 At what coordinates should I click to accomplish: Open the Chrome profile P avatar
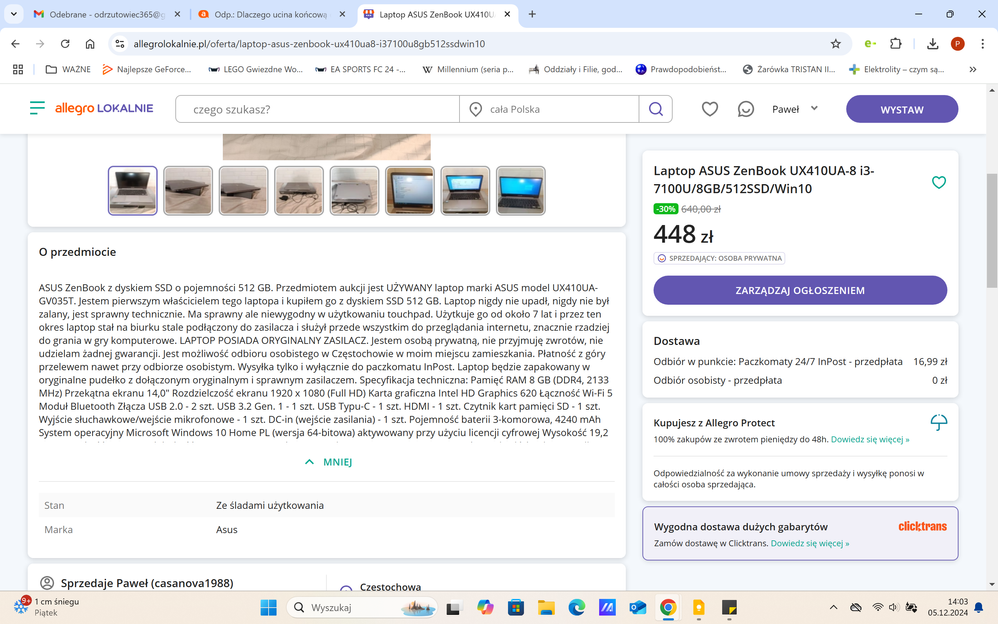(x=957, y=43)
